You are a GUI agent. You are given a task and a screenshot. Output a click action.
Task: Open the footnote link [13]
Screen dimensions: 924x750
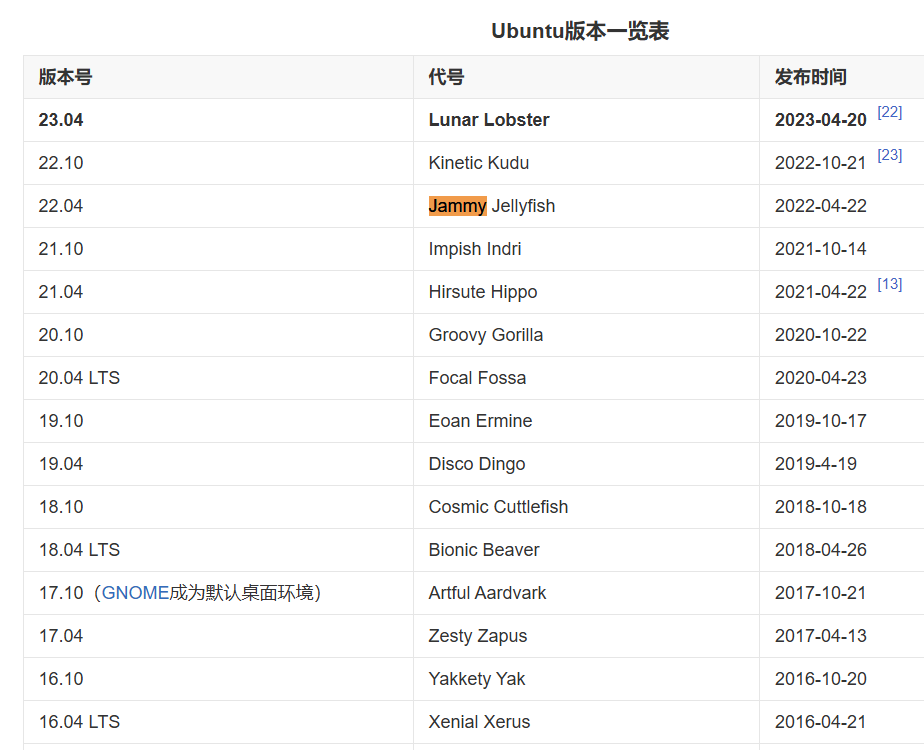(x=889, y=284)
